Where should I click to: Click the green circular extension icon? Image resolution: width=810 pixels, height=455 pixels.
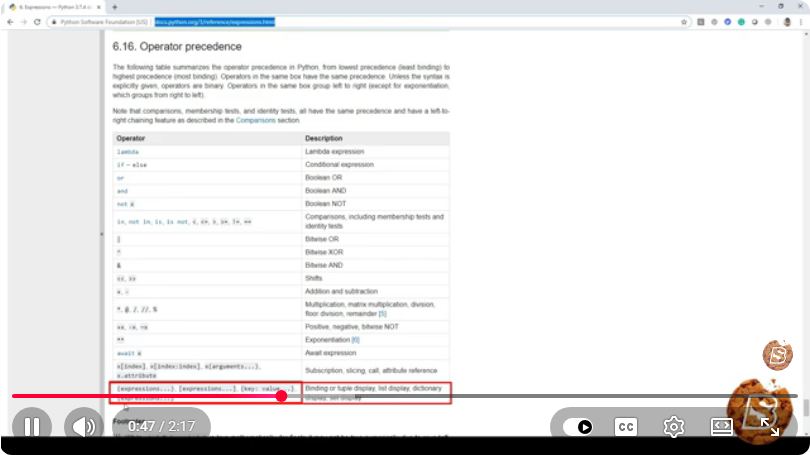click(x=741, y=22)
